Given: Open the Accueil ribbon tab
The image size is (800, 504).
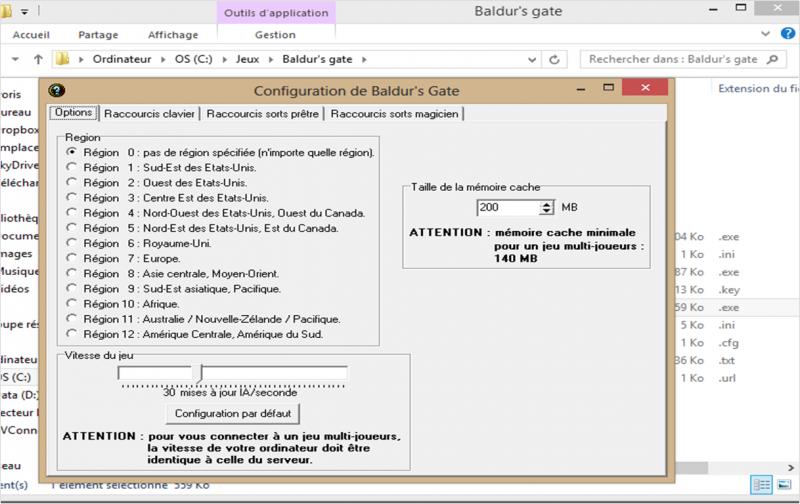Looking at the screenshot, I should [31, 35].
